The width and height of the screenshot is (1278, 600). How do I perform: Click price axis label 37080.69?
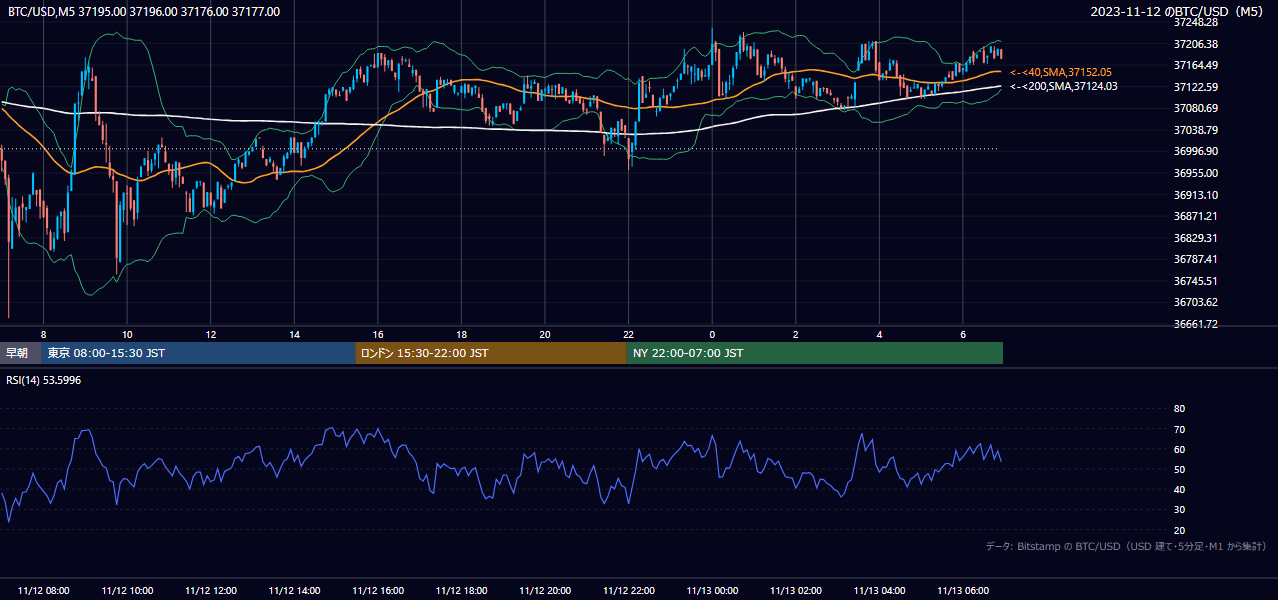(1195, 108)
